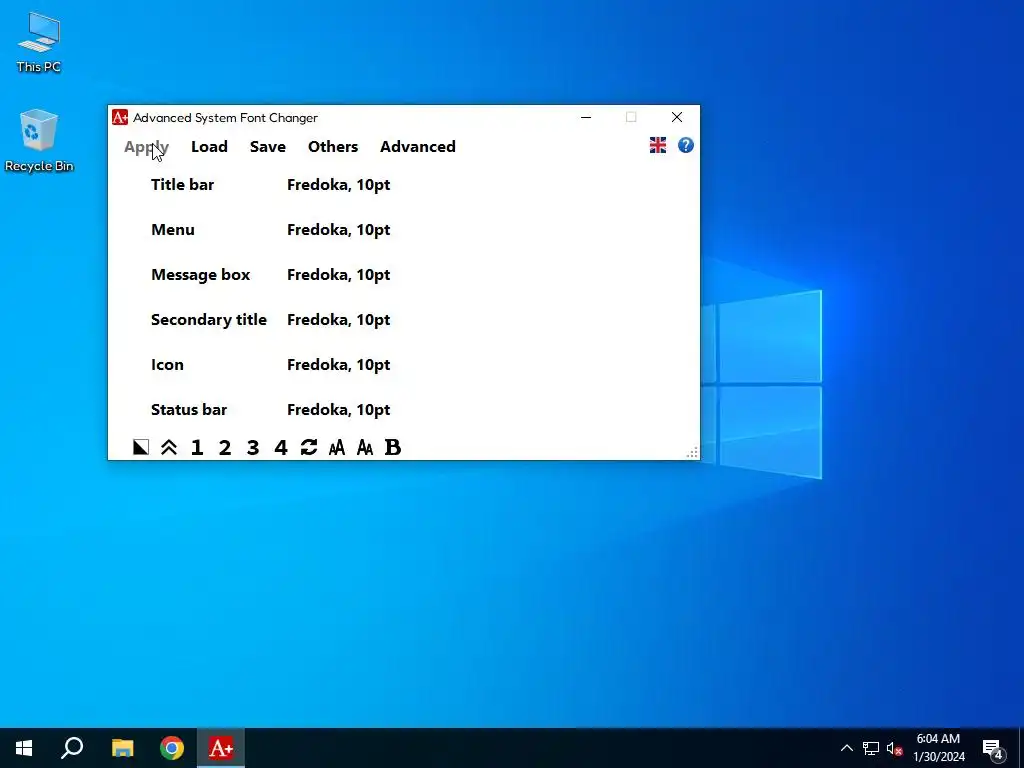
Task: Minimize the Advanced System Font Changer window
Action: click(x=586, y=118)
